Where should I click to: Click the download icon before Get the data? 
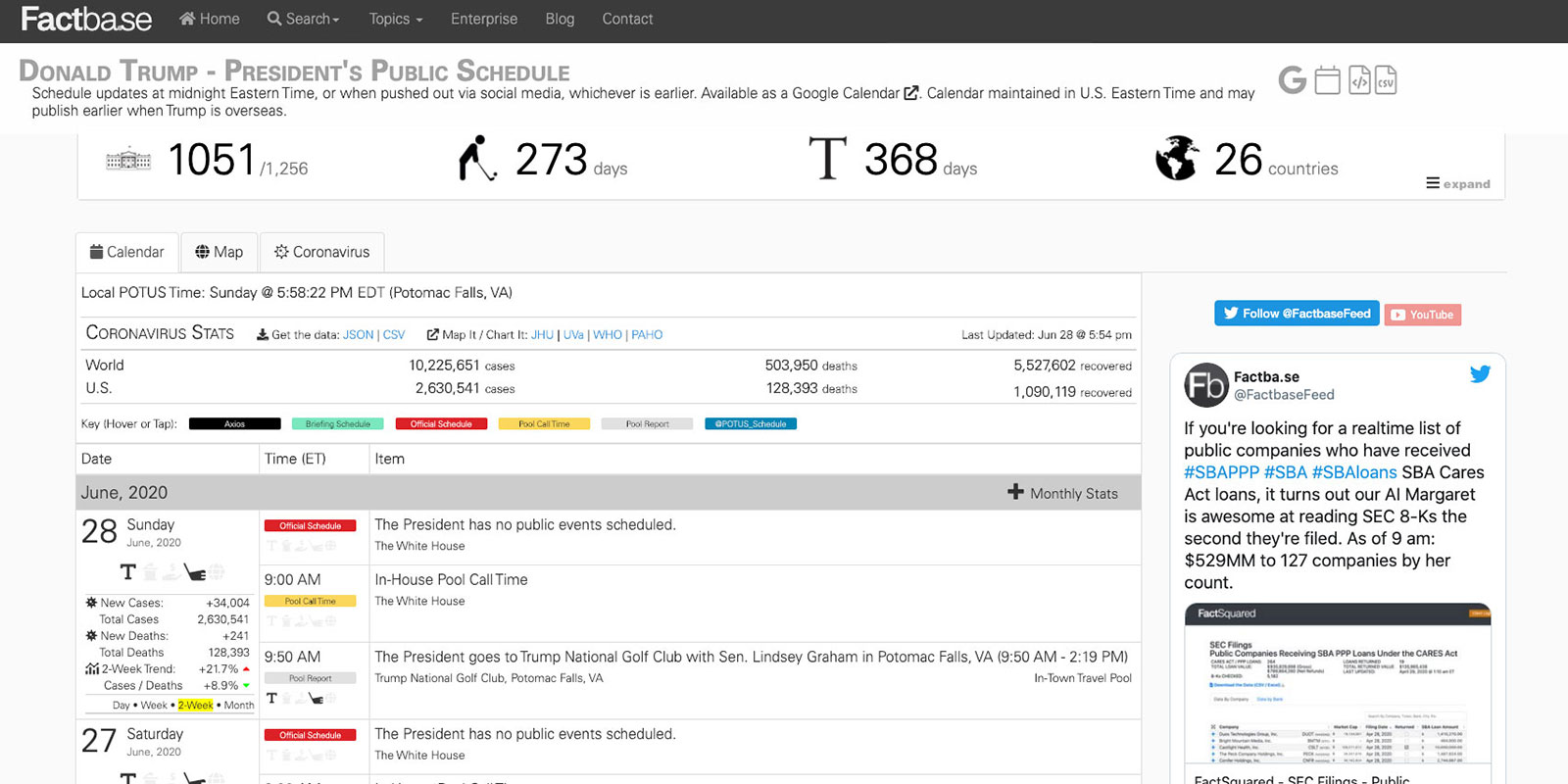[x=263, y=335]
